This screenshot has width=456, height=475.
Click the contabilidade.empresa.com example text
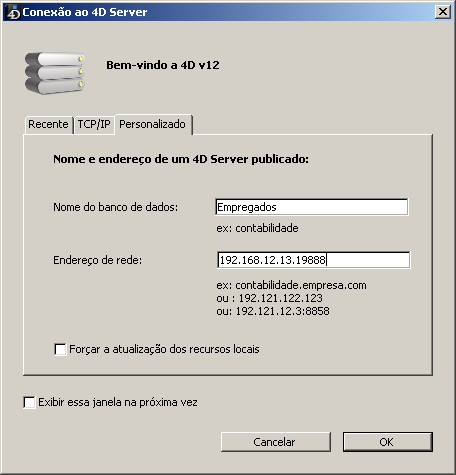coord(301,285)
